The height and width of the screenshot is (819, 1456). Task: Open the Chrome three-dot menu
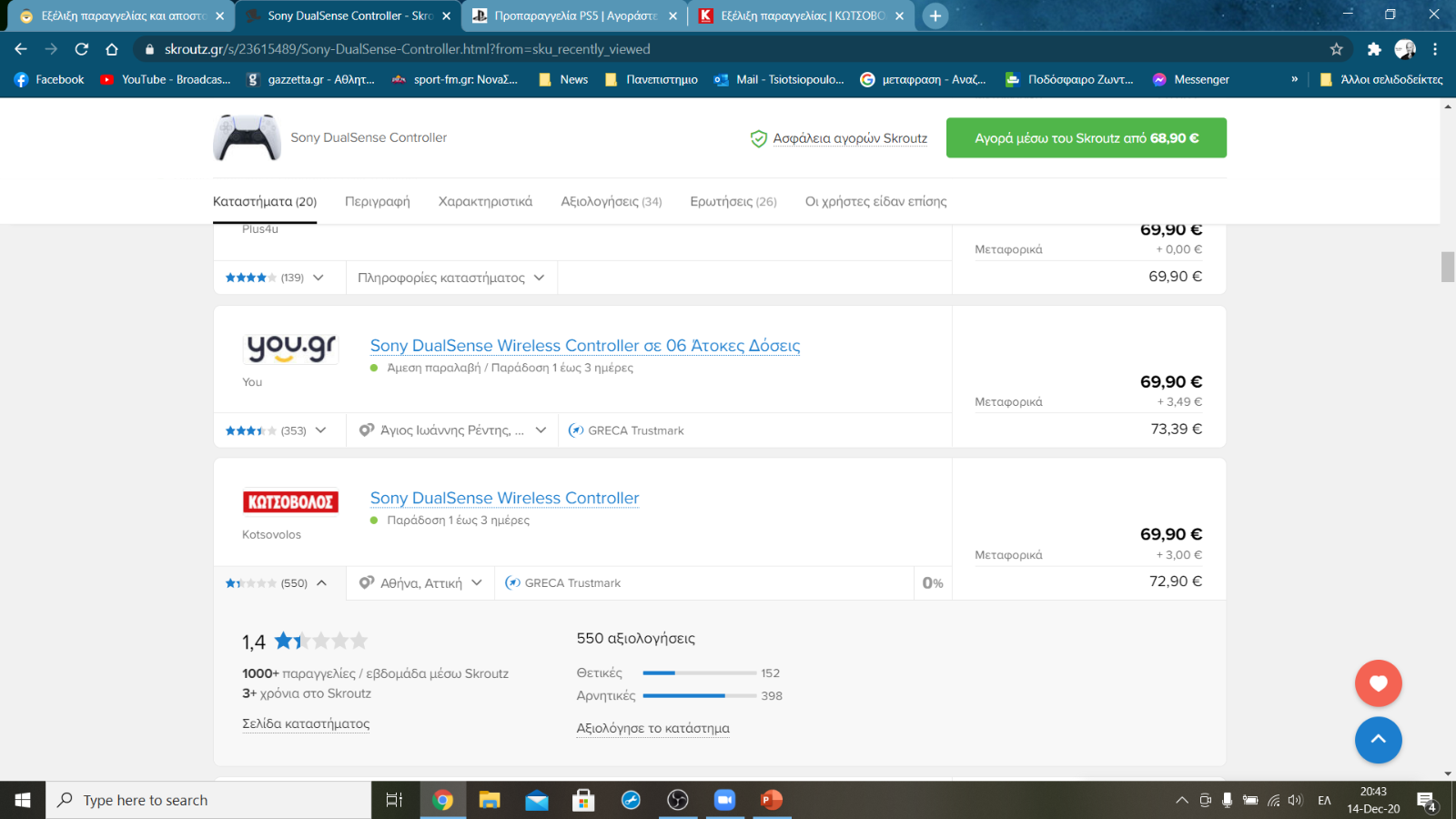[1435, 49]
